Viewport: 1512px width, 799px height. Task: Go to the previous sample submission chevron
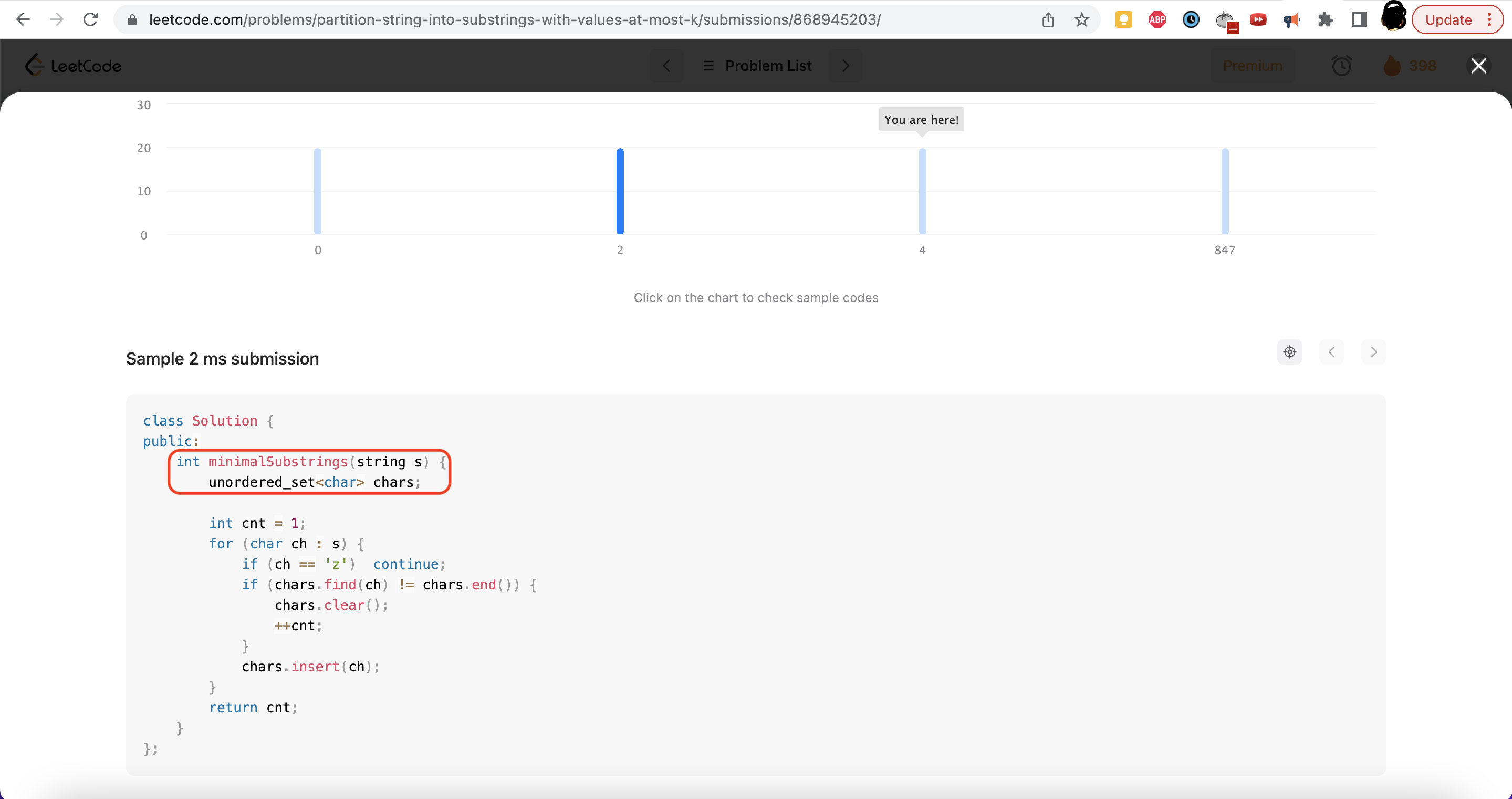1332,351
